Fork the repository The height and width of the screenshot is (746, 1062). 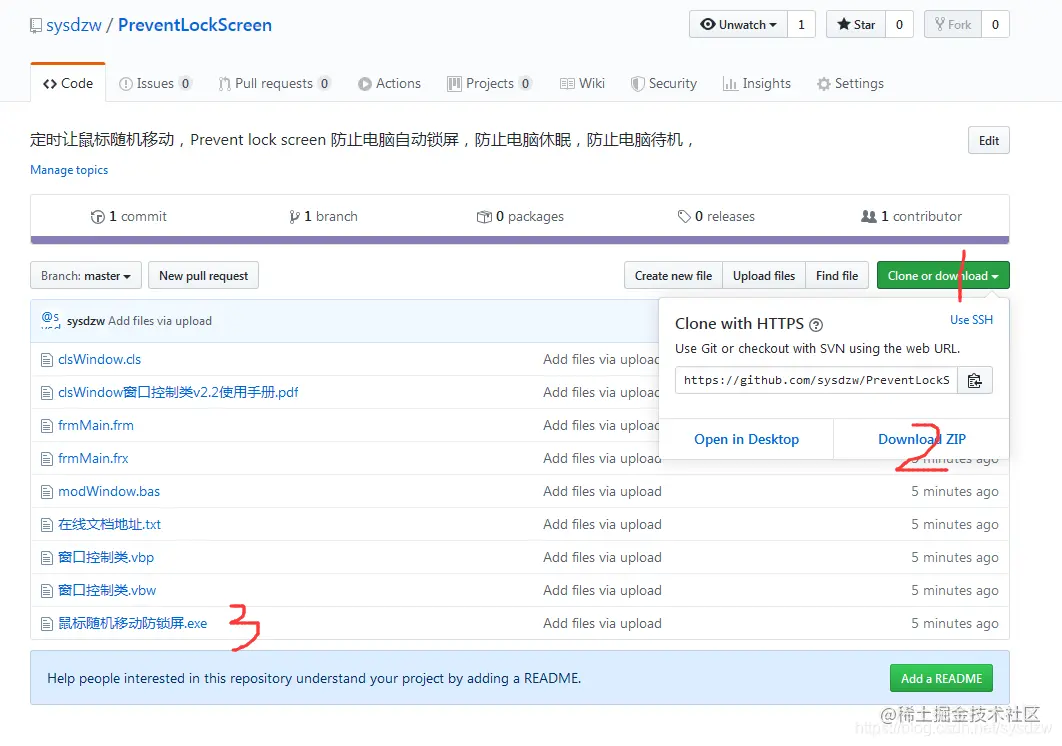953,24
